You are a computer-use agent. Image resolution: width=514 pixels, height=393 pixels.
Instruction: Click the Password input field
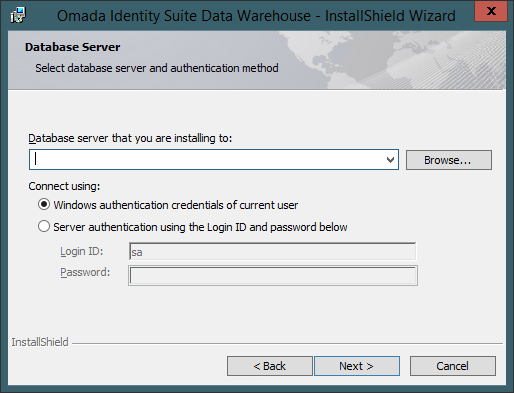click(273, 275)
